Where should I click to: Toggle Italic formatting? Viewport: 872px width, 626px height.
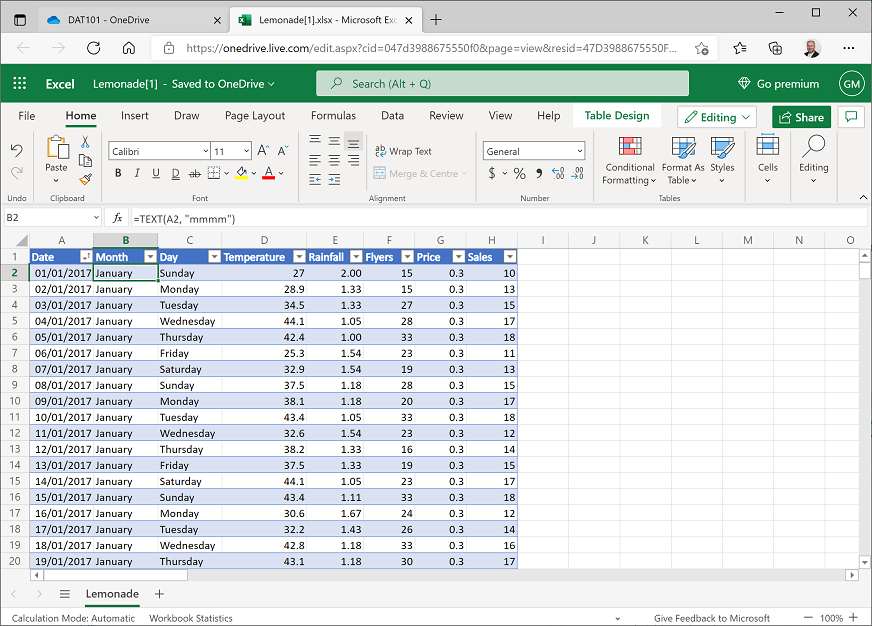point(137,173)
